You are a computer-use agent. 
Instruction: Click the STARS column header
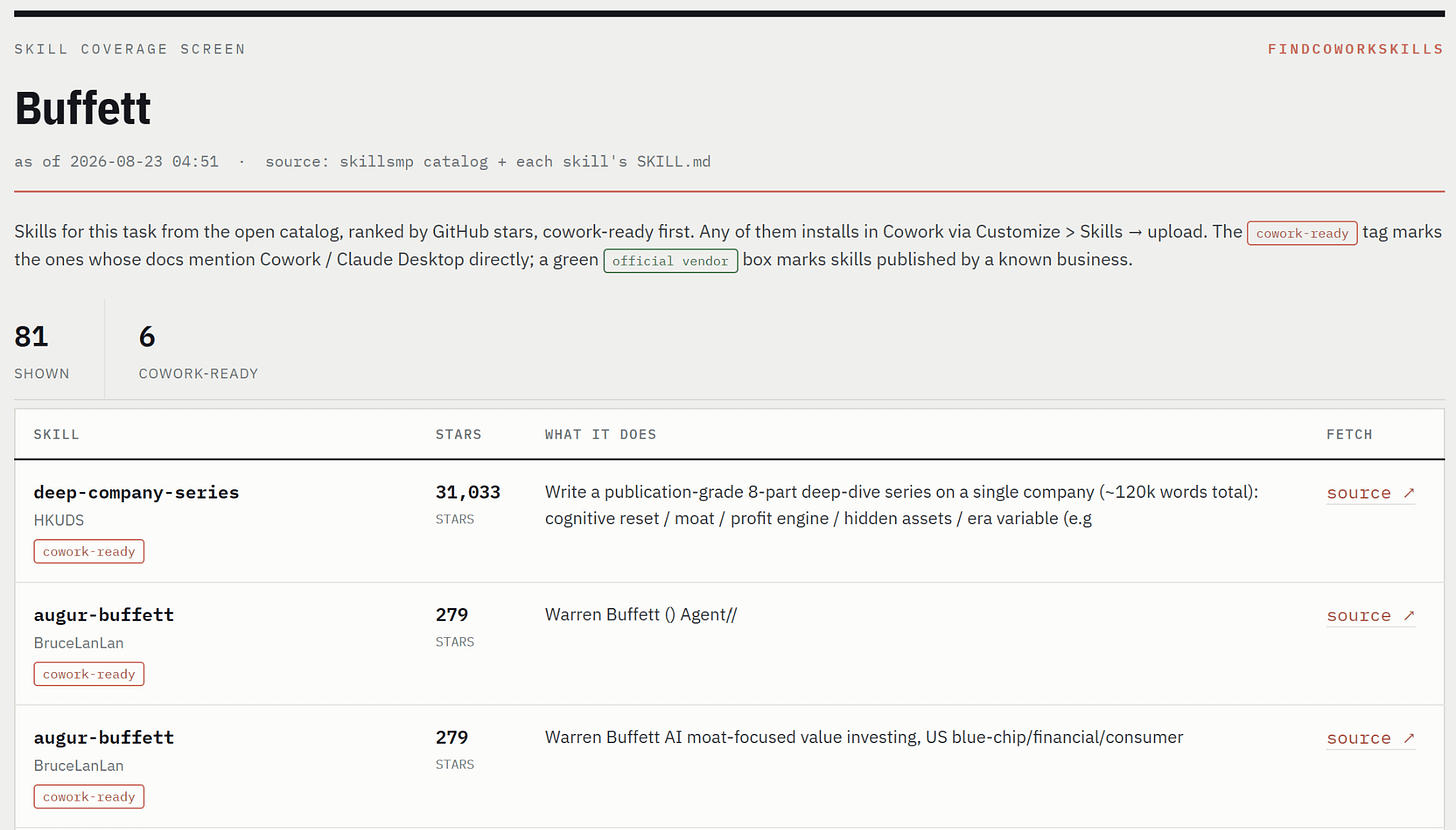[x=458, y=434]
